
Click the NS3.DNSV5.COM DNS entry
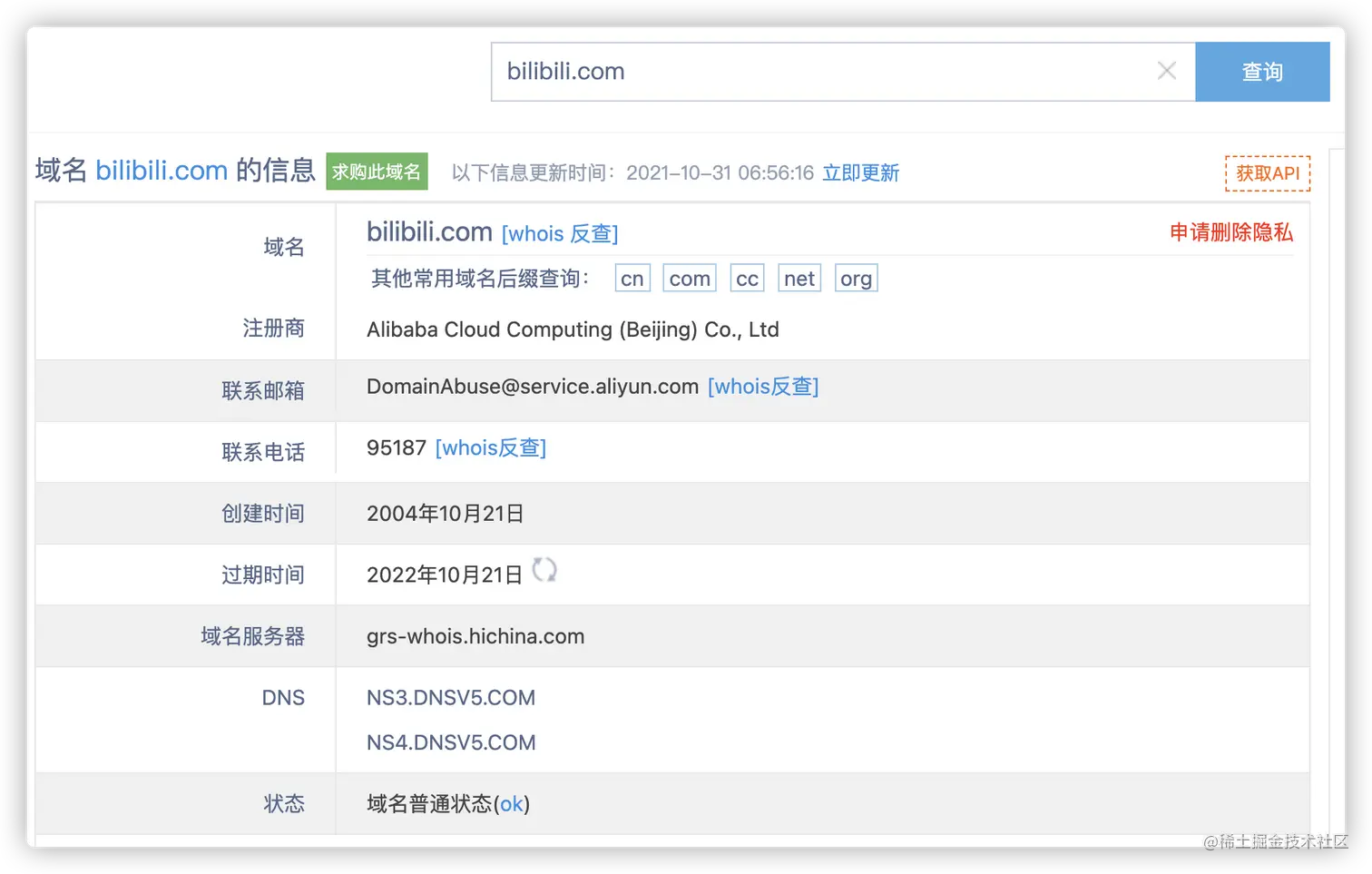451,698
